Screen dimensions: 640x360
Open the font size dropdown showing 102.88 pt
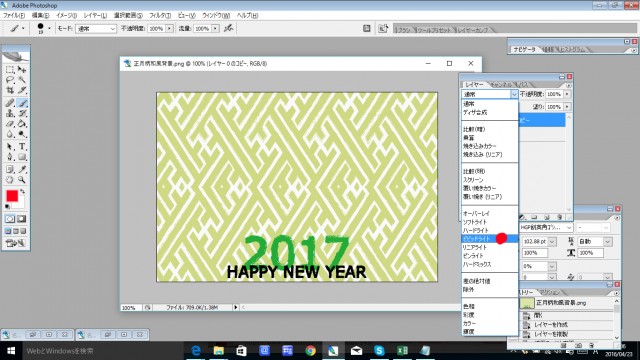(x=552, y=242)
